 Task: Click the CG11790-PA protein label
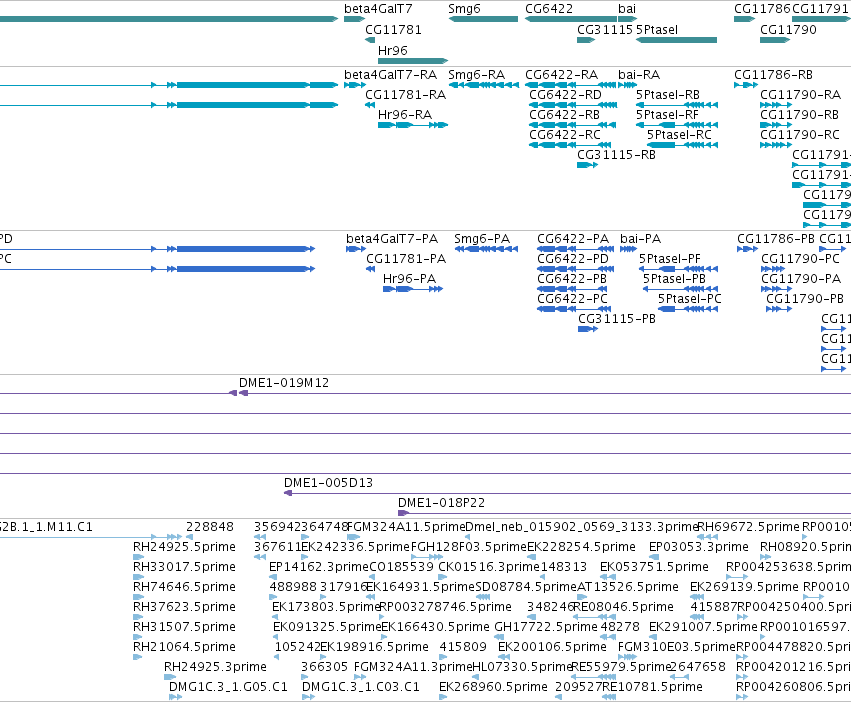click(x=801, y=279)
